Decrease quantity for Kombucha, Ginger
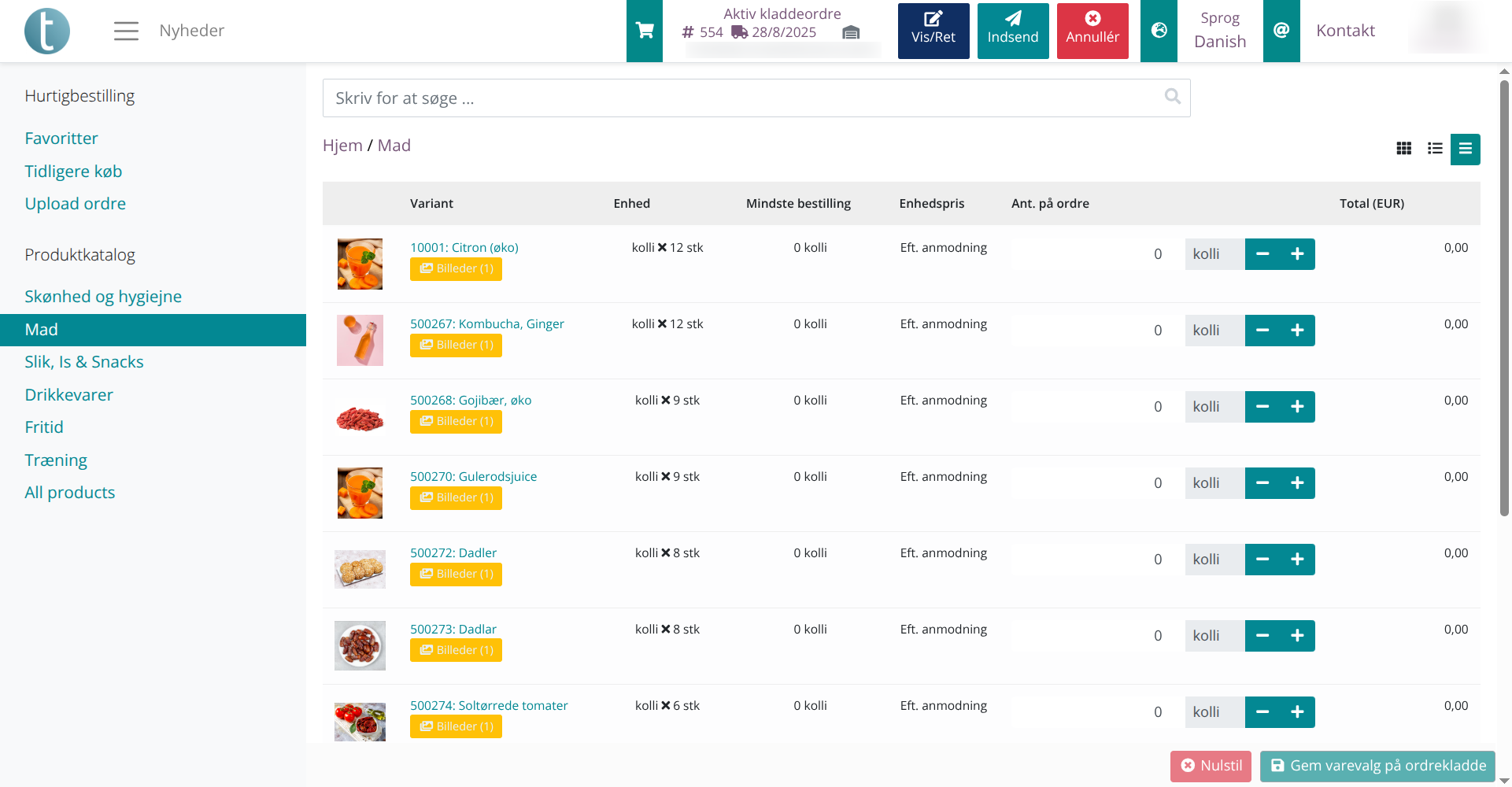The image size is (1512, 787). coord(1262,331)
